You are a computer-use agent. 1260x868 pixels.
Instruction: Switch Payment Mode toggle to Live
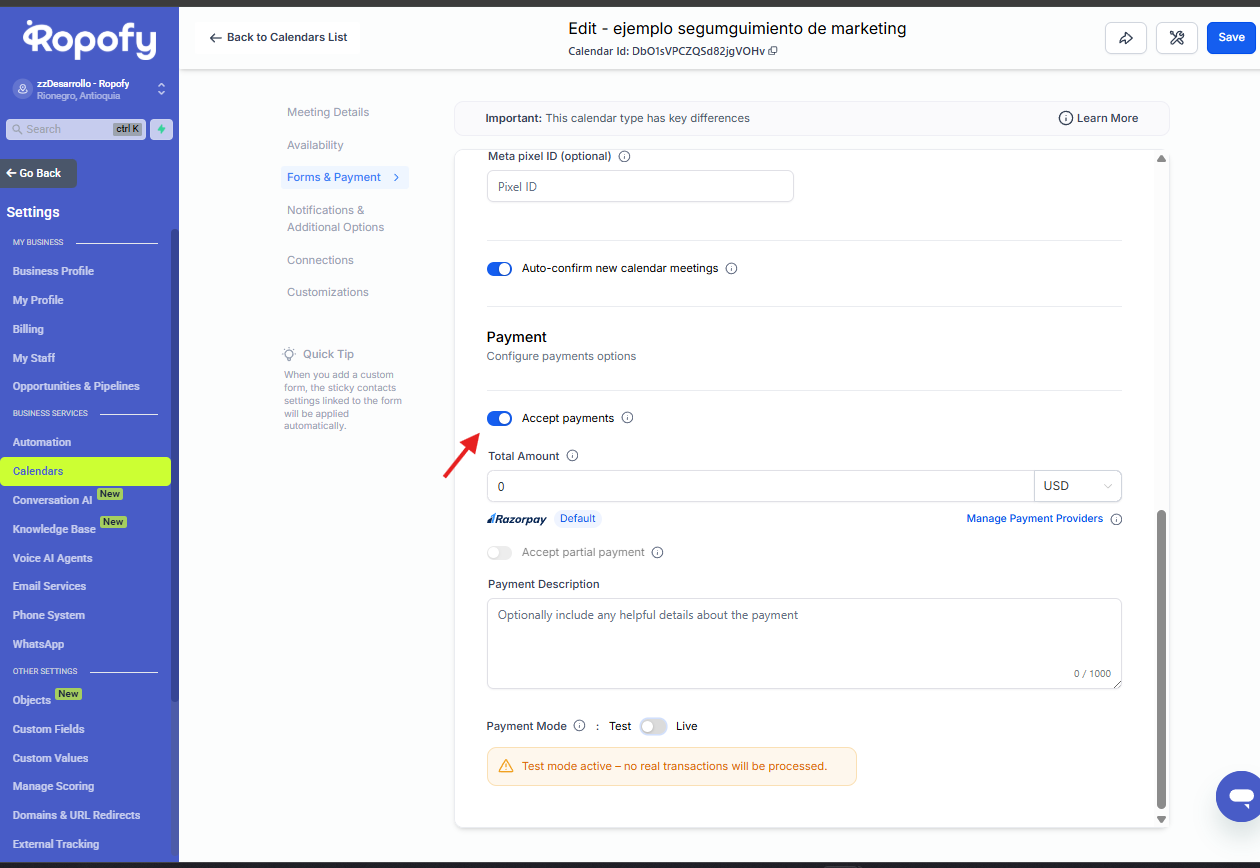[x=653, y=726]
